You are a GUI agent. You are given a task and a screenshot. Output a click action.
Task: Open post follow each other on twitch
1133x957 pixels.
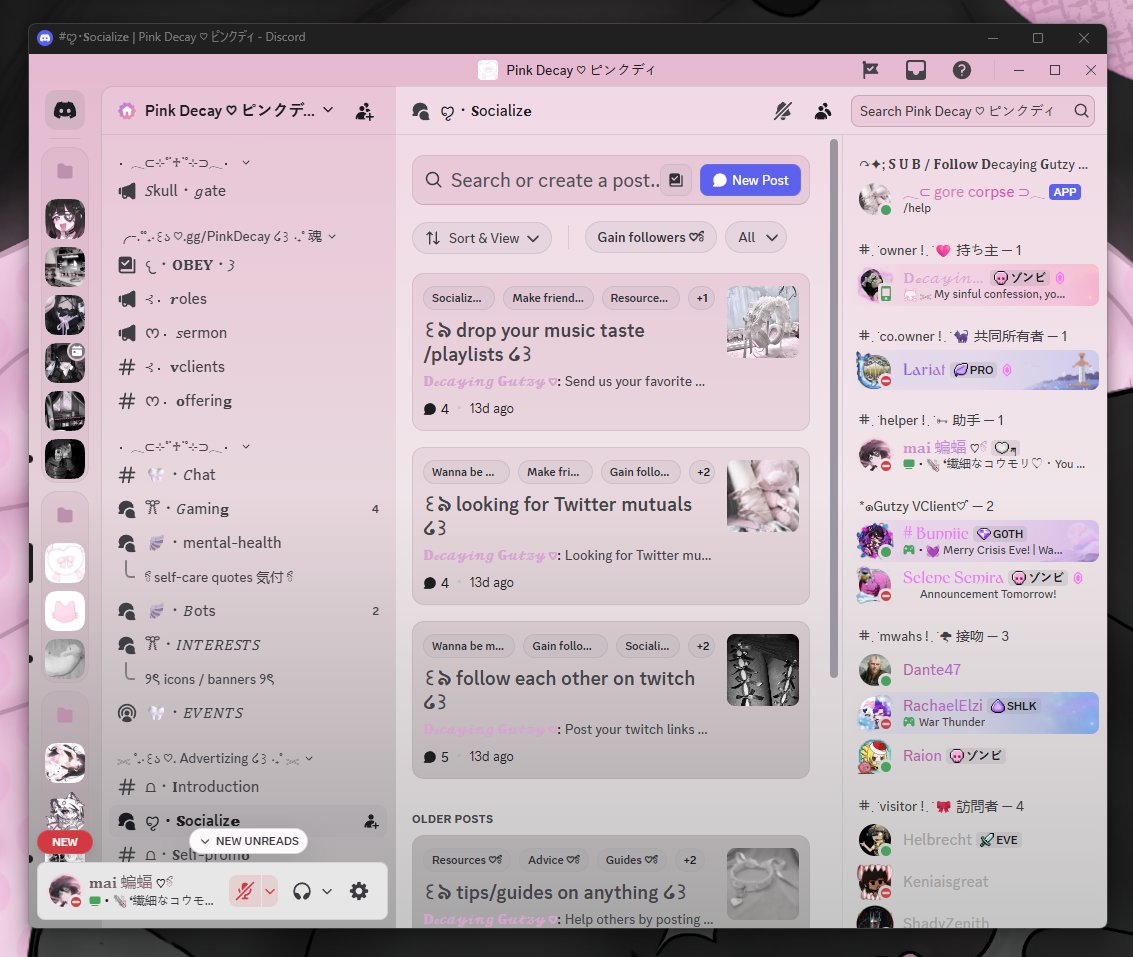pyautogui.click(x=611, y=700)
